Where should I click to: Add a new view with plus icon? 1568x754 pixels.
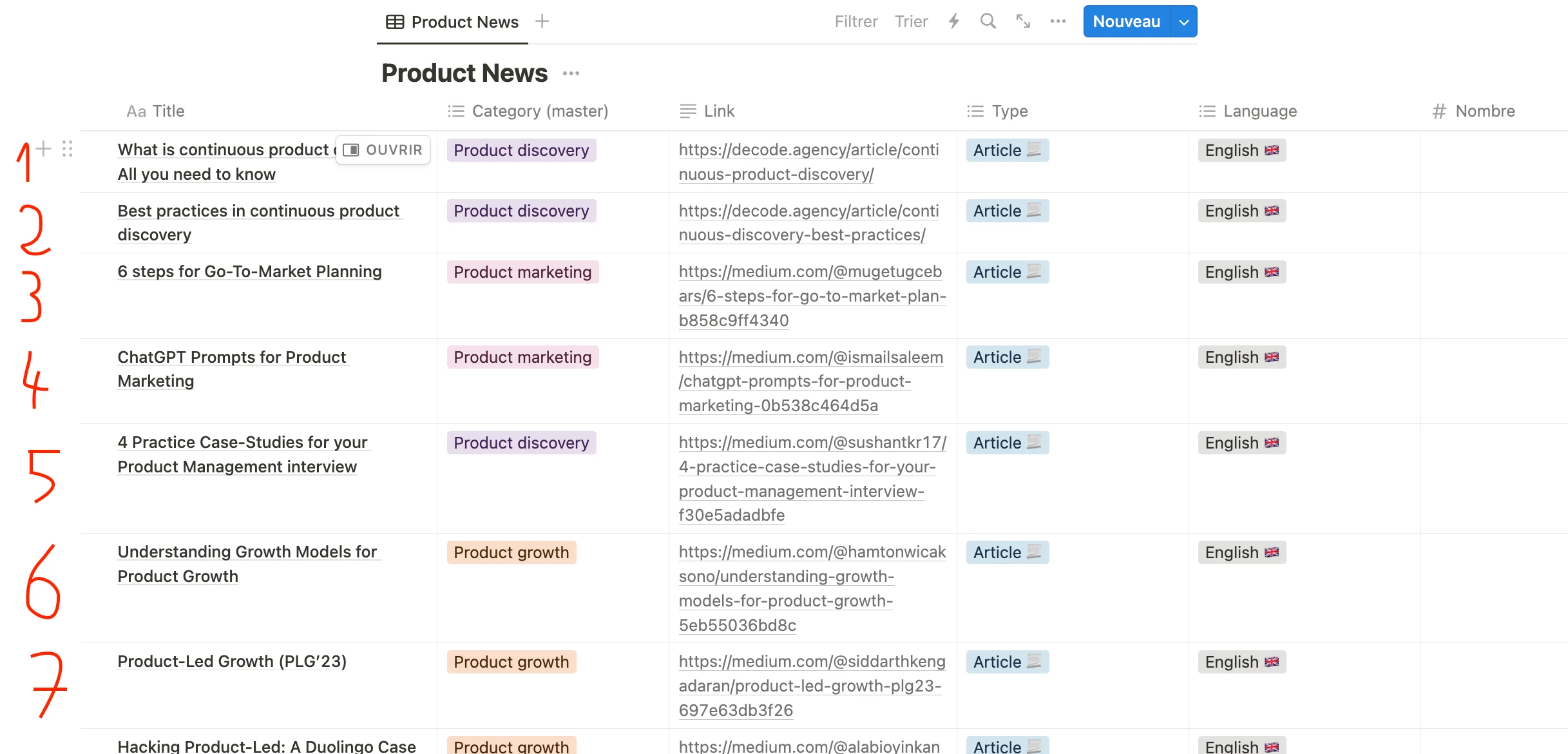542,21
